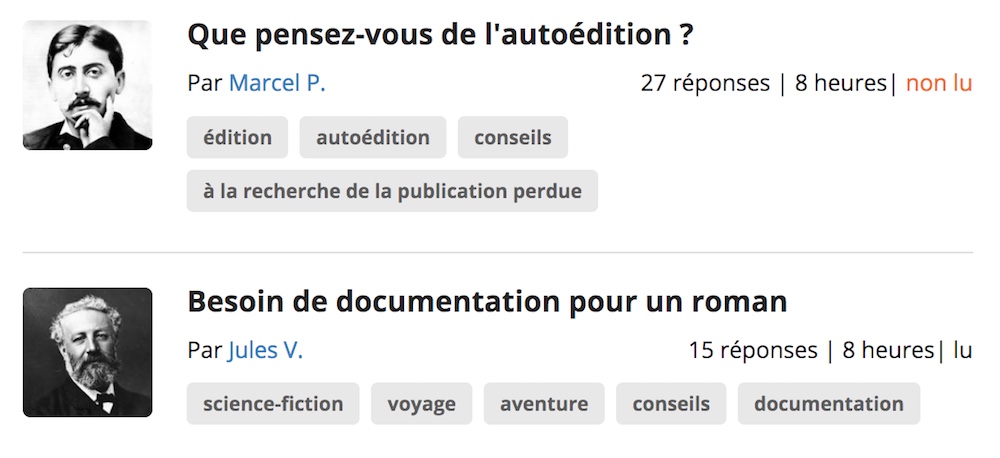1000x458 pixels.
Task: Click "8 heures" timestamp of Marcel P.'s thread
Action: [841, 84]
